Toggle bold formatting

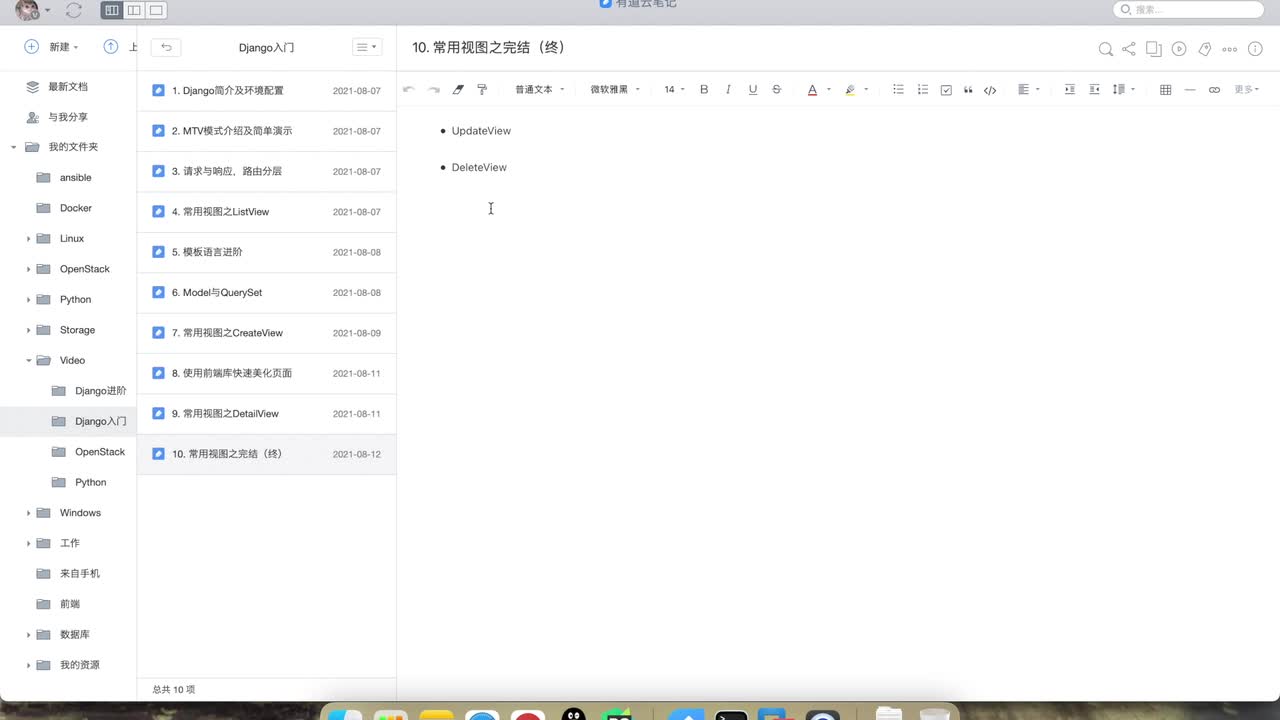pos(704,89)
